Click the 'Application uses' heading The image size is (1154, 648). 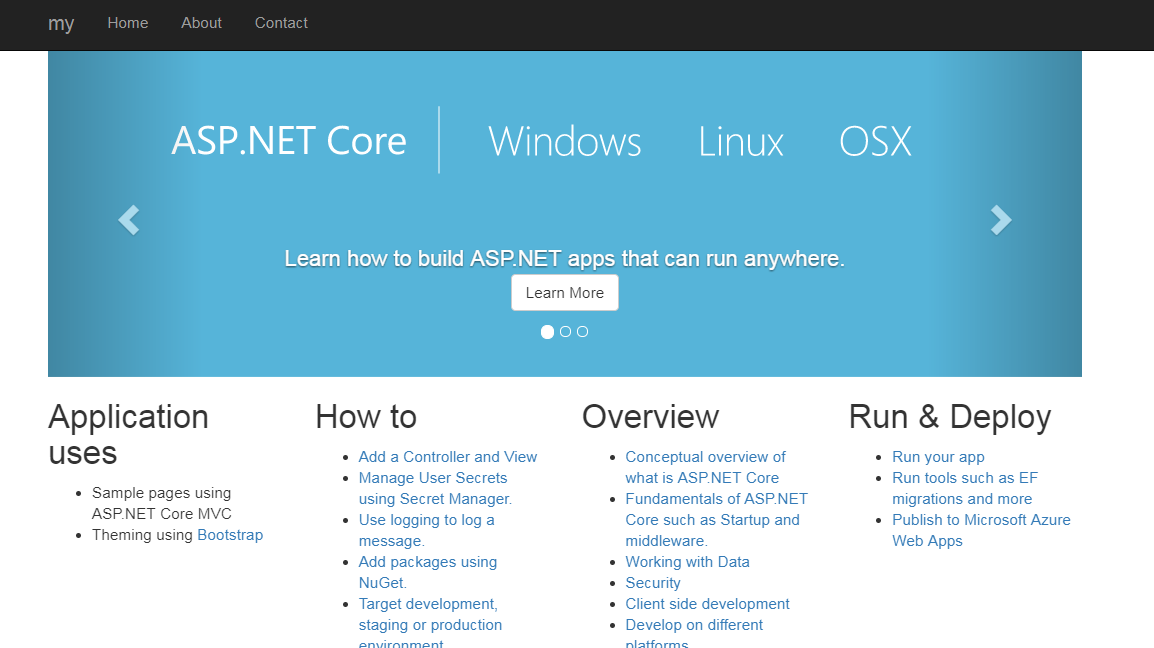click(129, 434)
